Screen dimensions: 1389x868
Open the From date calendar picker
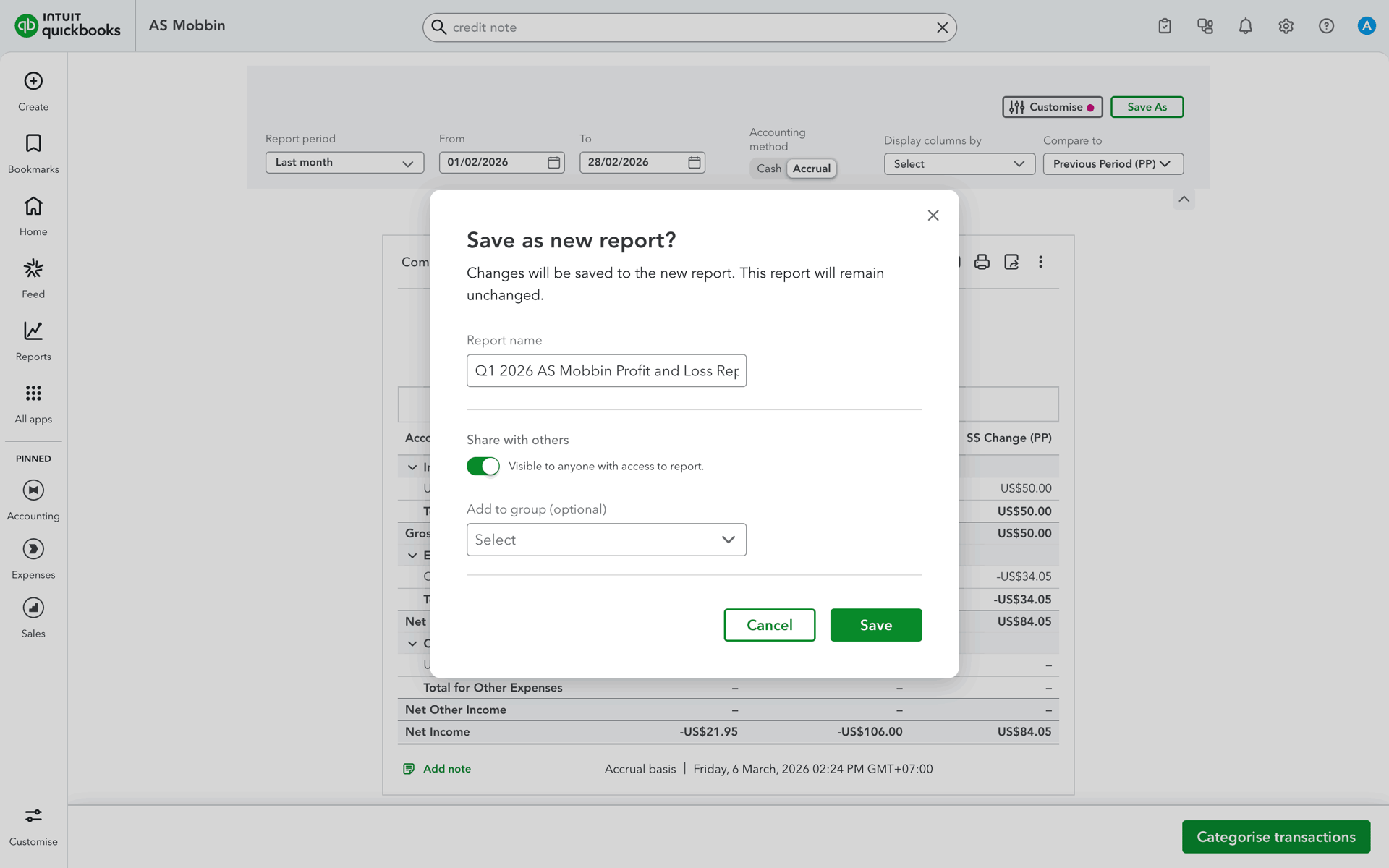pyautogui.click(x=554, y=163)
